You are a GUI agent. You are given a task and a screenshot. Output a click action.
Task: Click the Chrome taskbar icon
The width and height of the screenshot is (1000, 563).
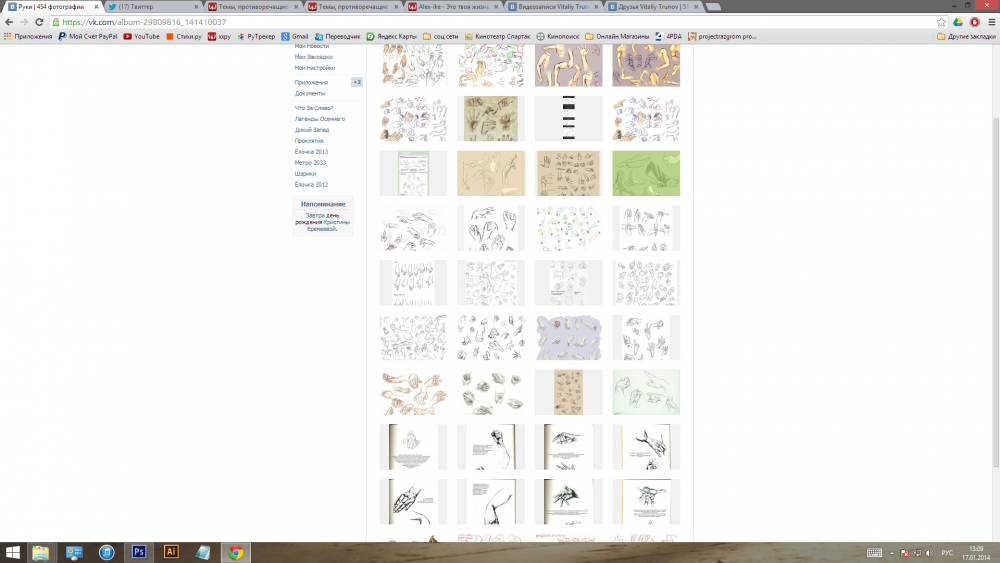(236, 552)
